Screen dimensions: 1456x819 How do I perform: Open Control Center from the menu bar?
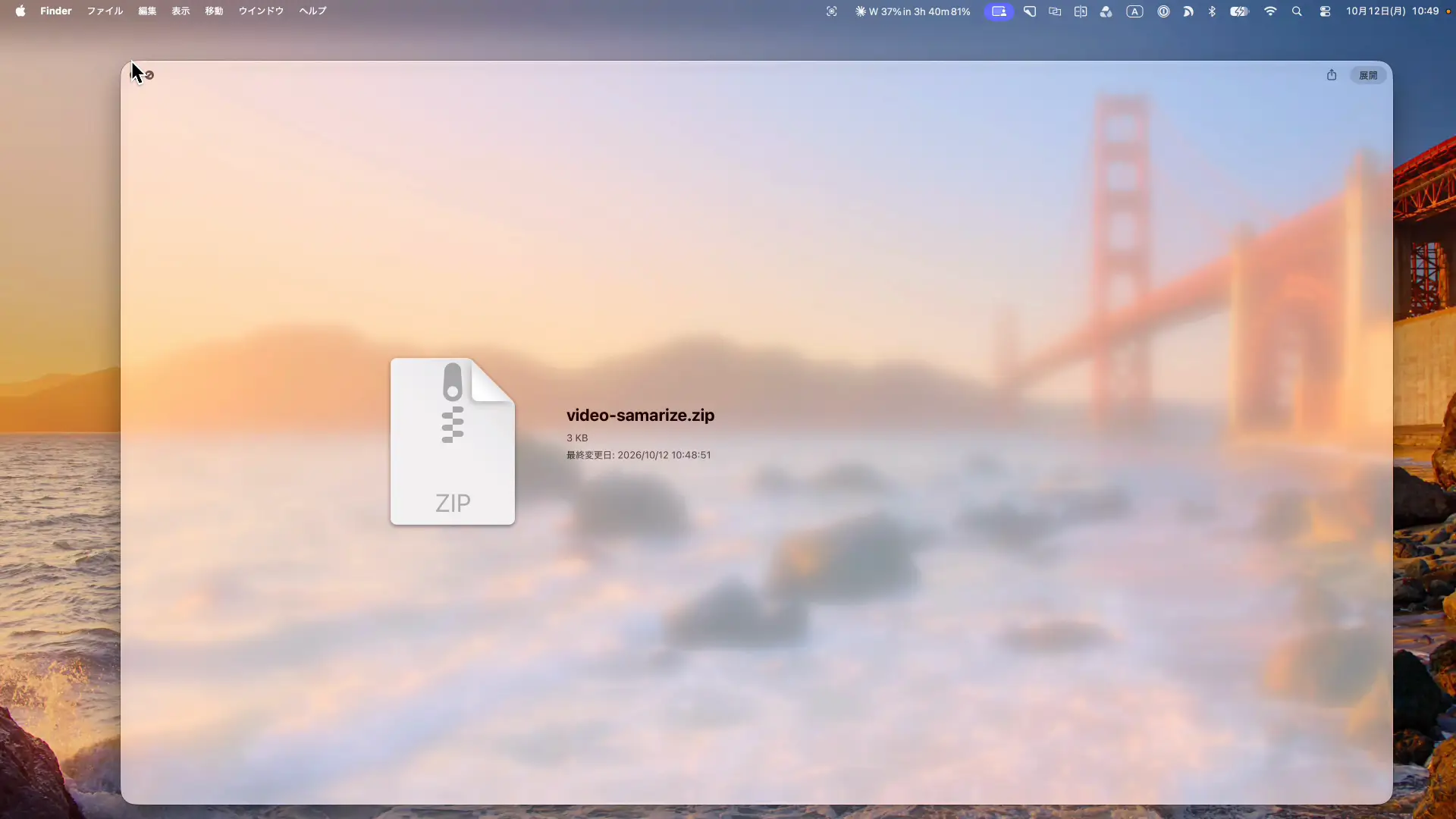pos(1325,11)
